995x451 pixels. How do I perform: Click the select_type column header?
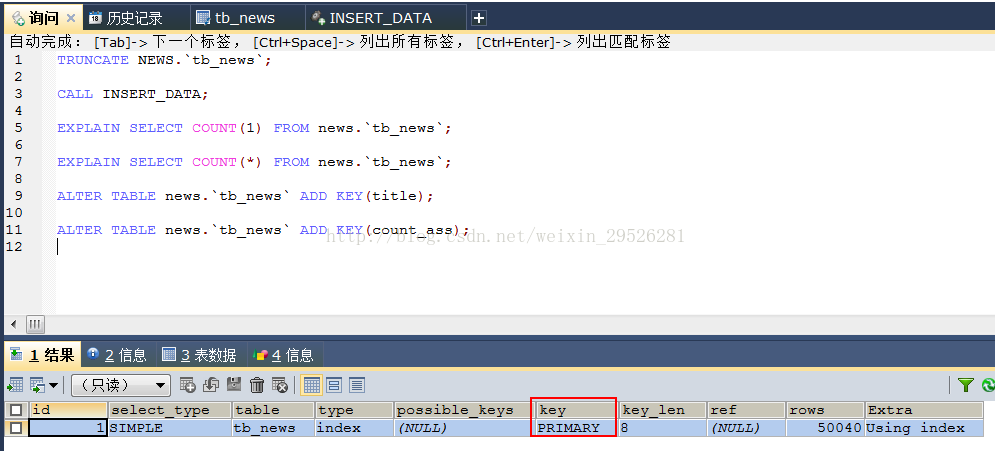[170, 410]
